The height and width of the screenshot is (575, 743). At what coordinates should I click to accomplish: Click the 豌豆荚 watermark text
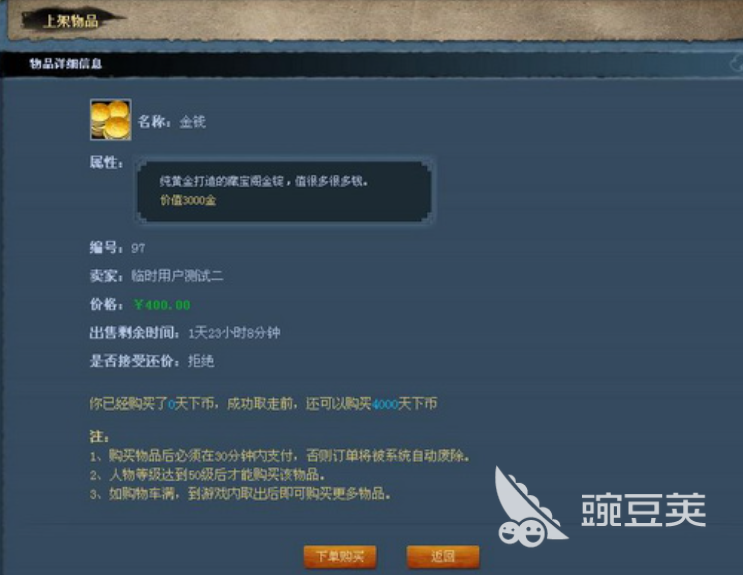(x=643, y=510)
